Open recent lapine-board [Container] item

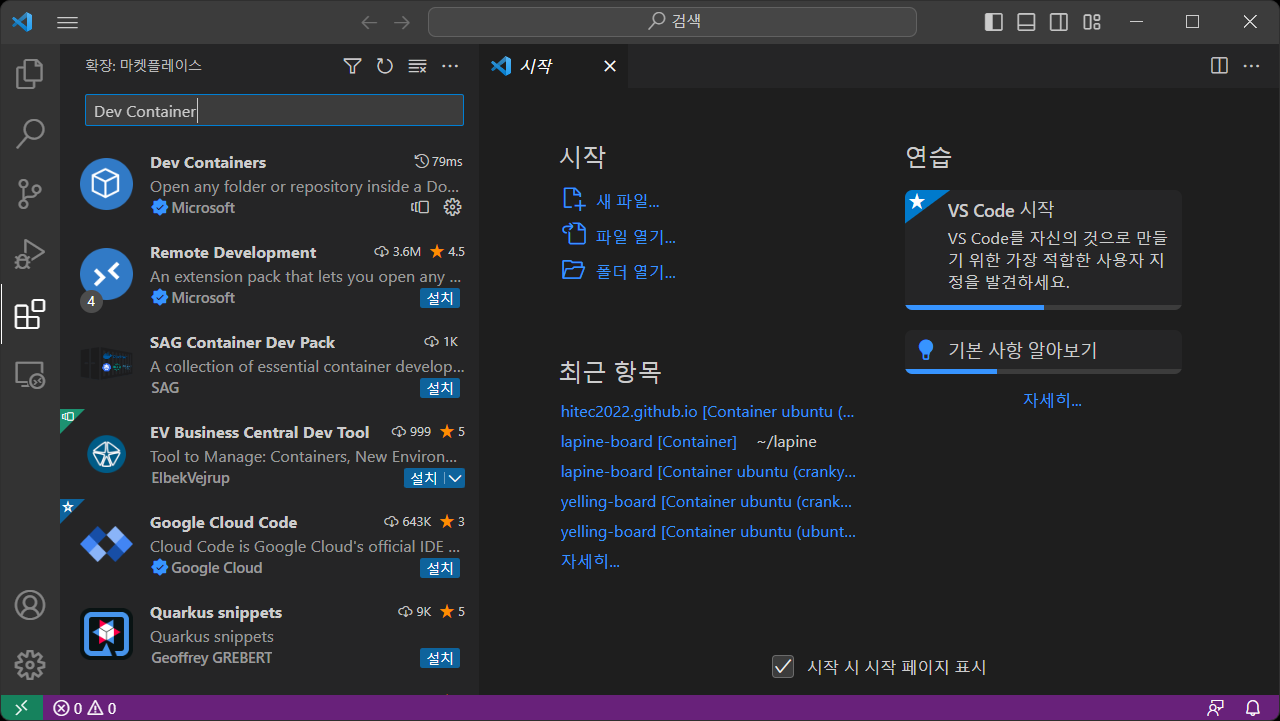[x=649, y=441]
